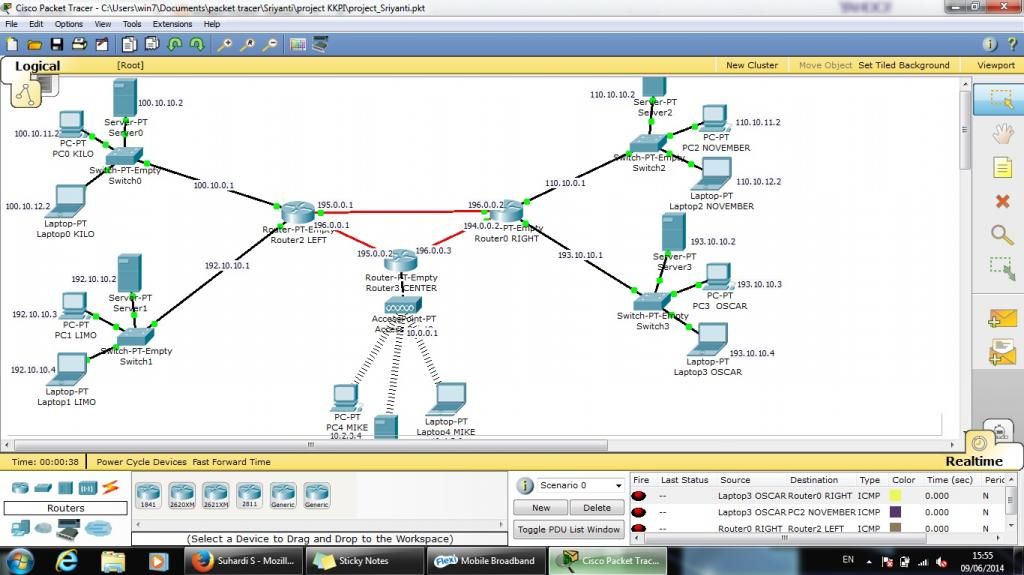This screenshot has width=1024, height=575.
Task: Select the Delete tool red X
Action: 1001,201
